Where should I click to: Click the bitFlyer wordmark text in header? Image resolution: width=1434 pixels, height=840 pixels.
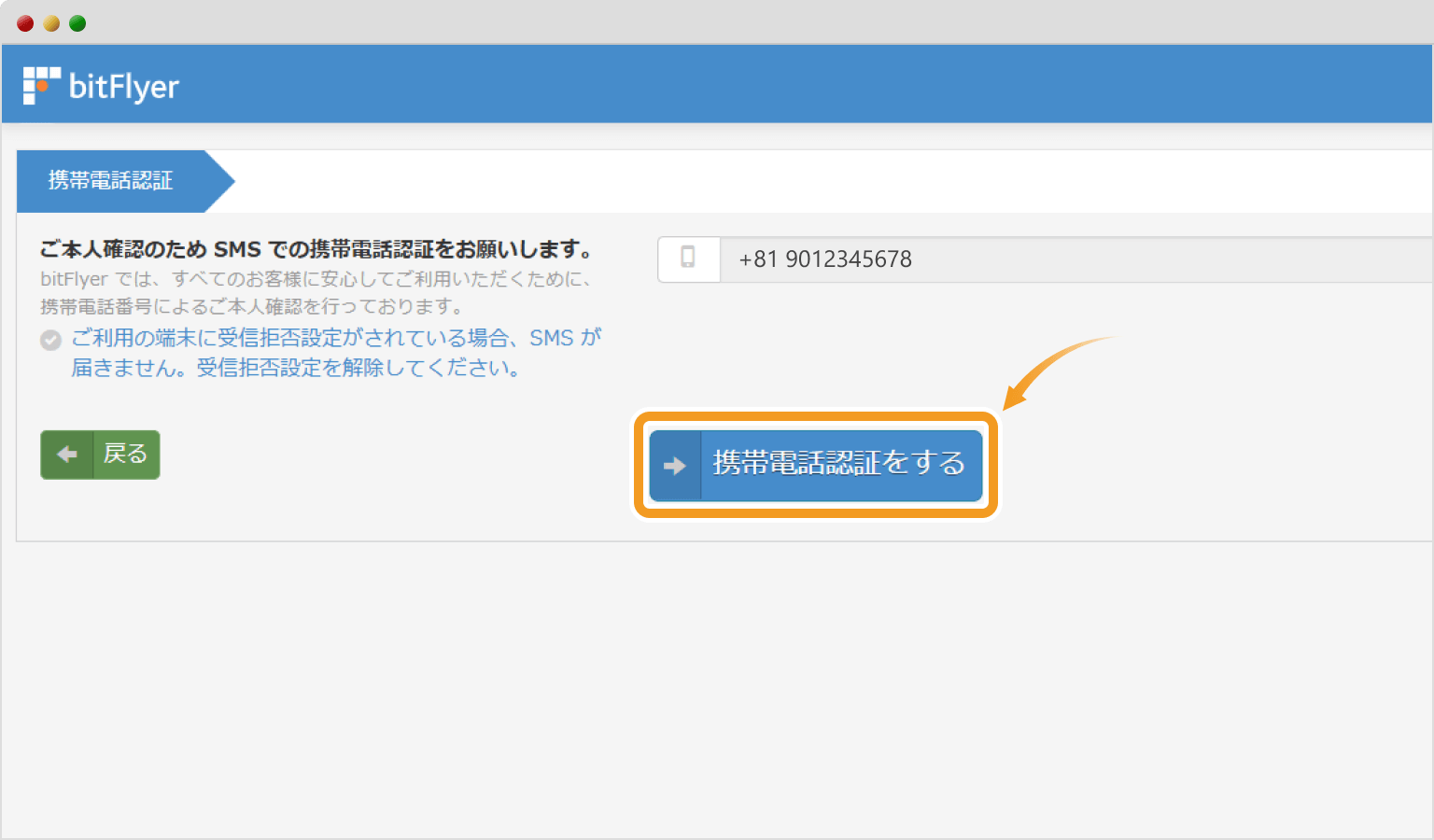click(x=123, y=87)
